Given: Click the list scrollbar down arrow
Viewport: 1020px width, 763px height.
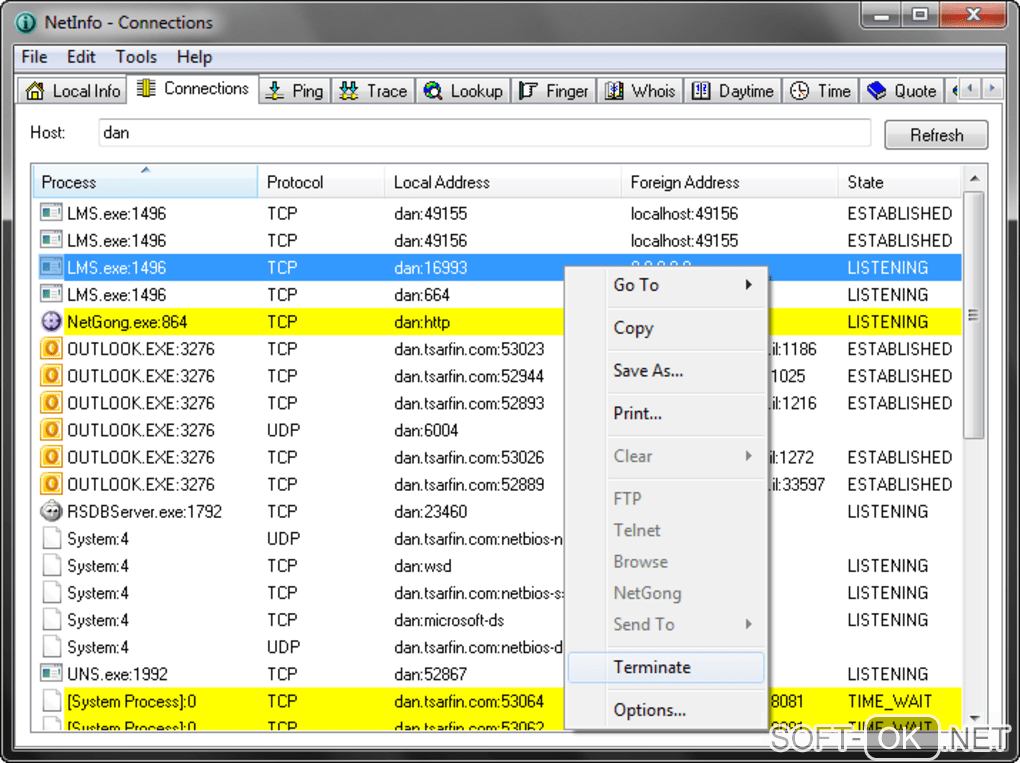Looking at the screenshot, I should (x=974, y=717).
